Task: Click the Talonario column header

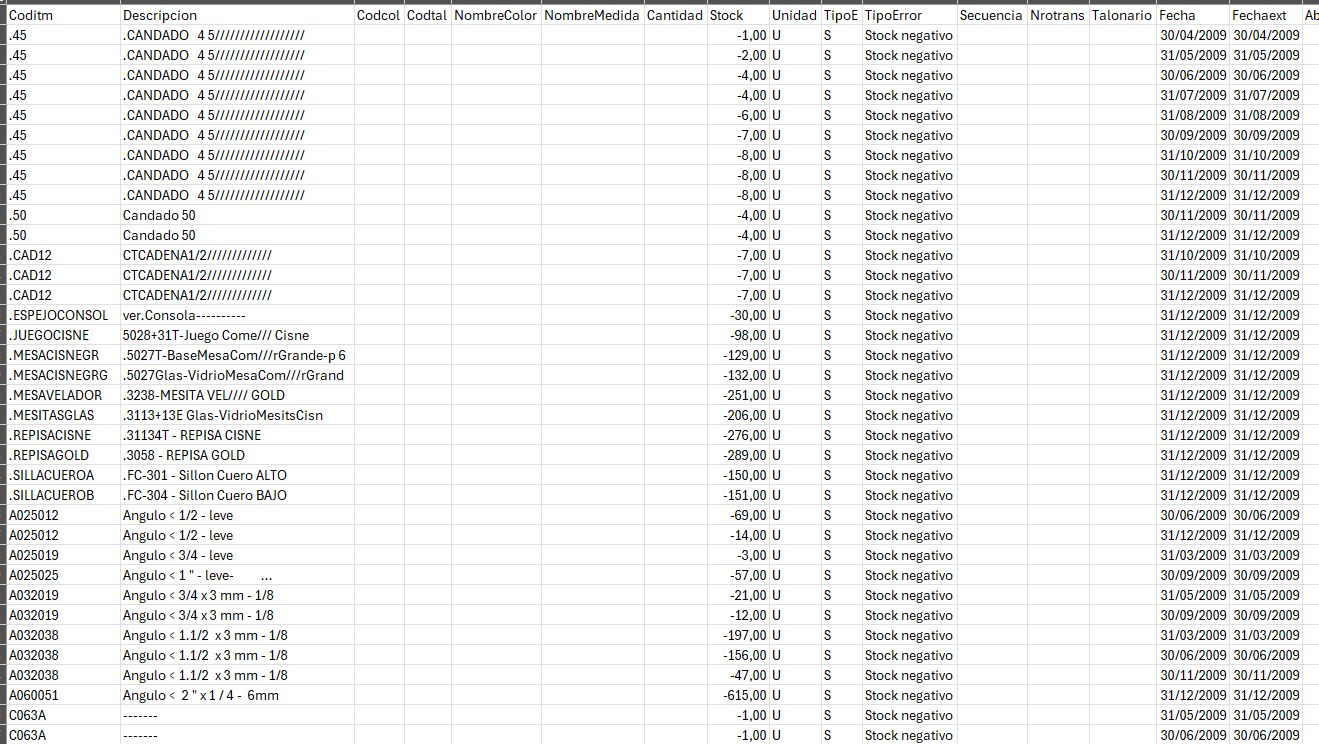Action: 1121,15
